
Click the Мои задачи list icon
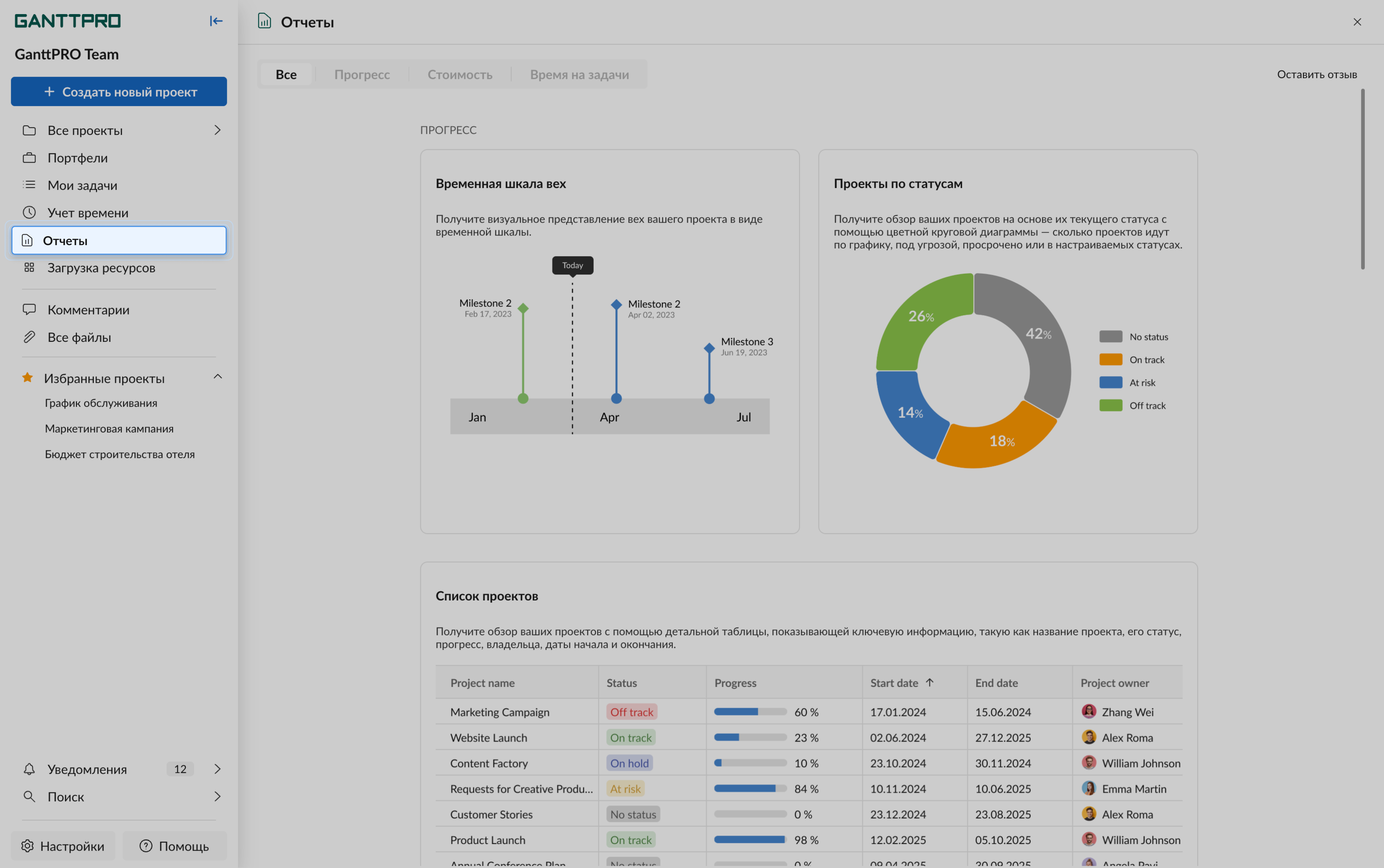pos(29,185)
